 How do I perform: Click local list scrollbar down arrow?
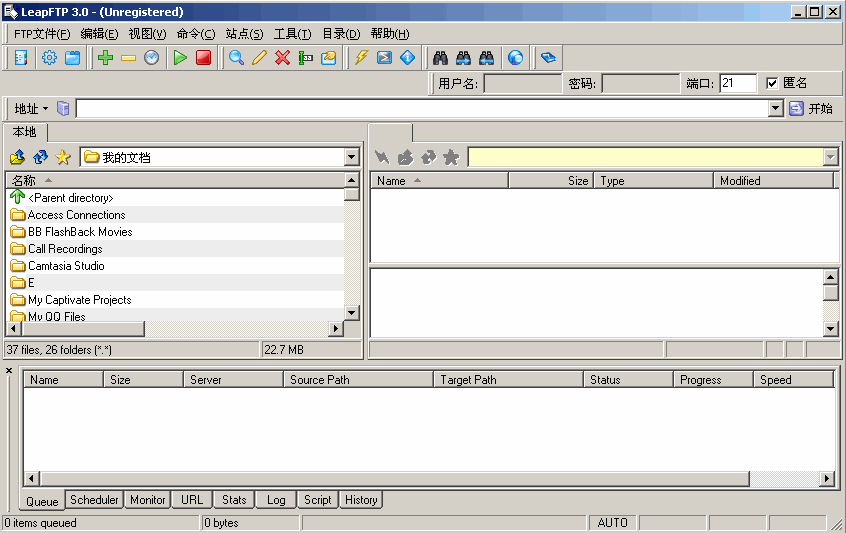tap(351, 312)
